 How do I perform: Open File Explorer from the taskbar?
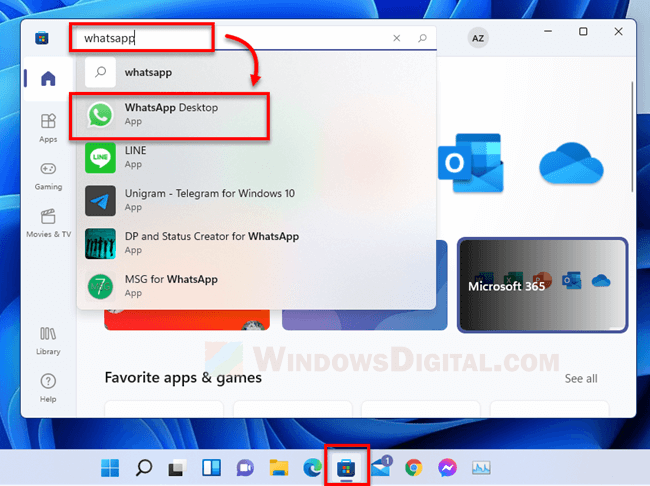279,468
